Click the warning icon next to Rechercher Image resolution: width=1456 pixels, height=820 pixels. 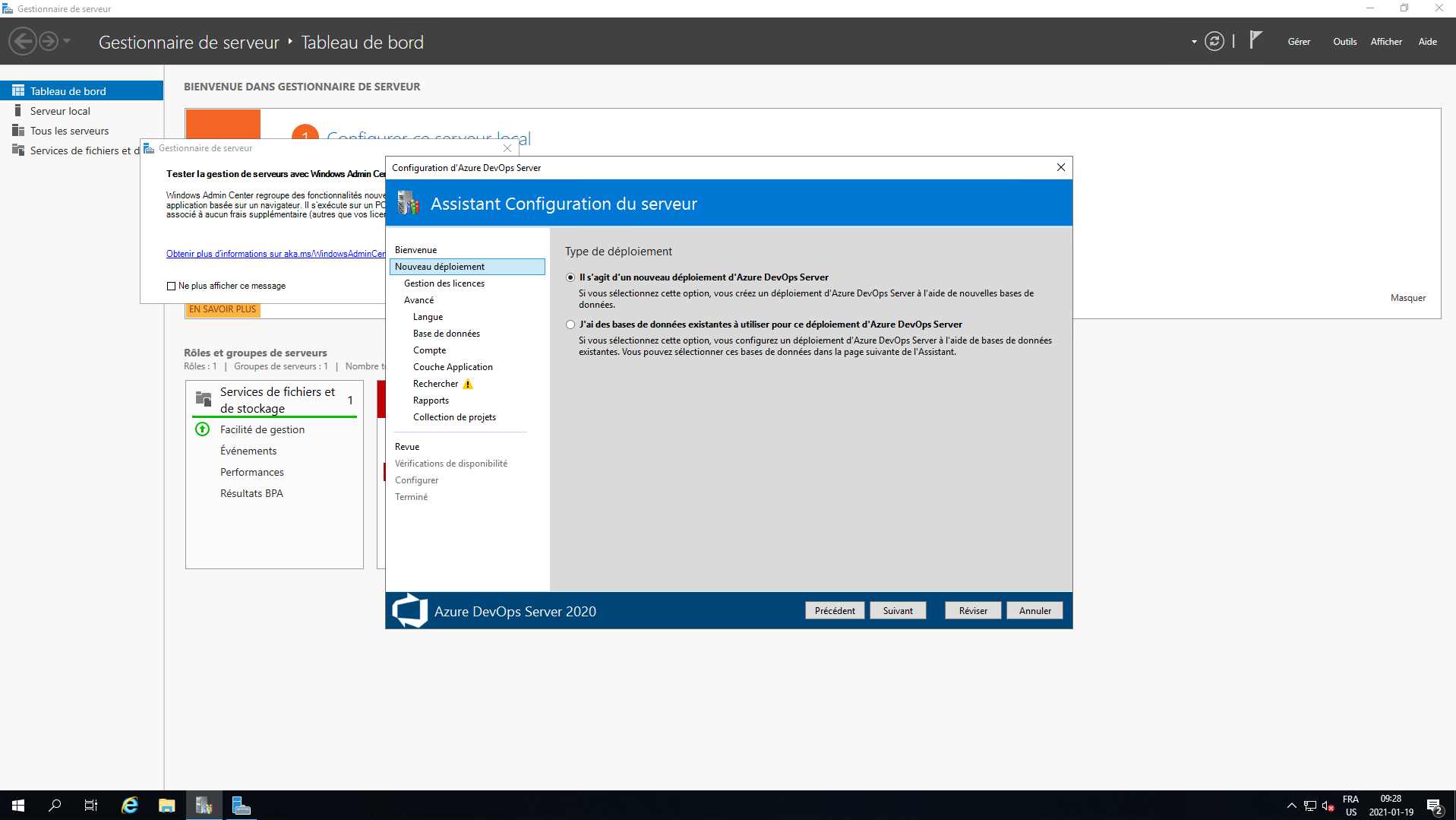click(x=468, y=385)
